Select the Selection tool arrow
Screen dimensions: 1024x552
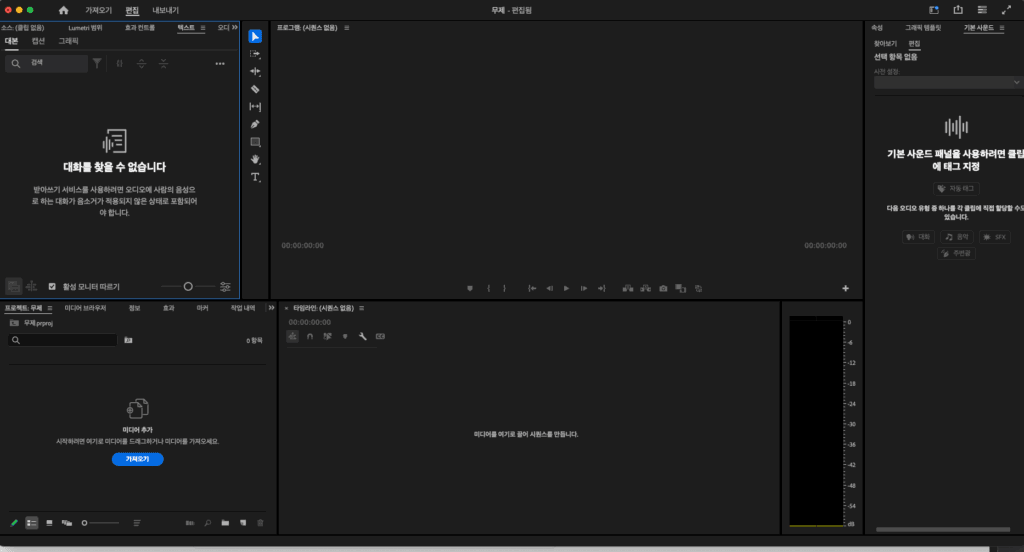pos(255,37)
